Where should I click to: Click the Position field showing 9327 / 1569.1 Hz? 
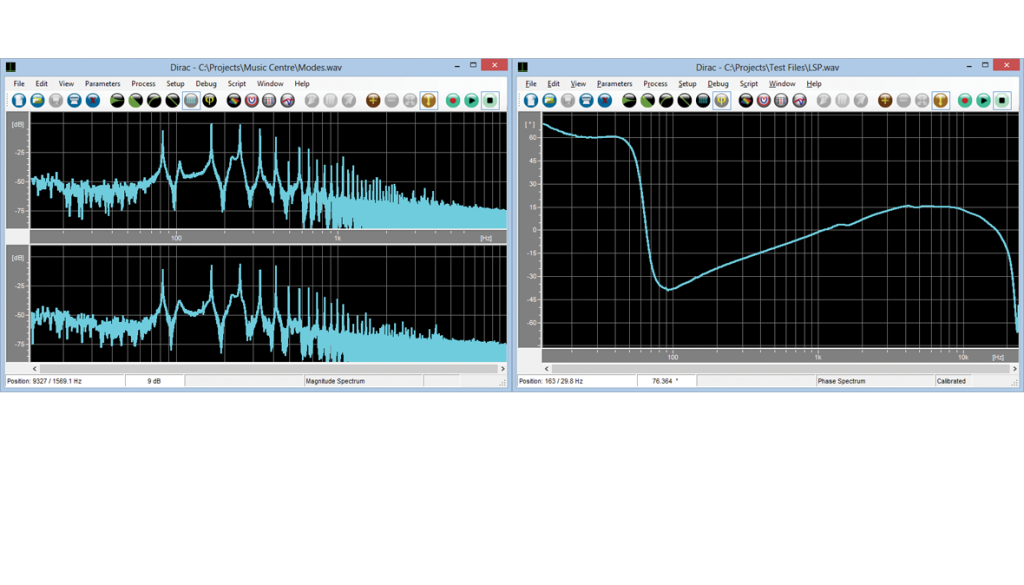40,380
